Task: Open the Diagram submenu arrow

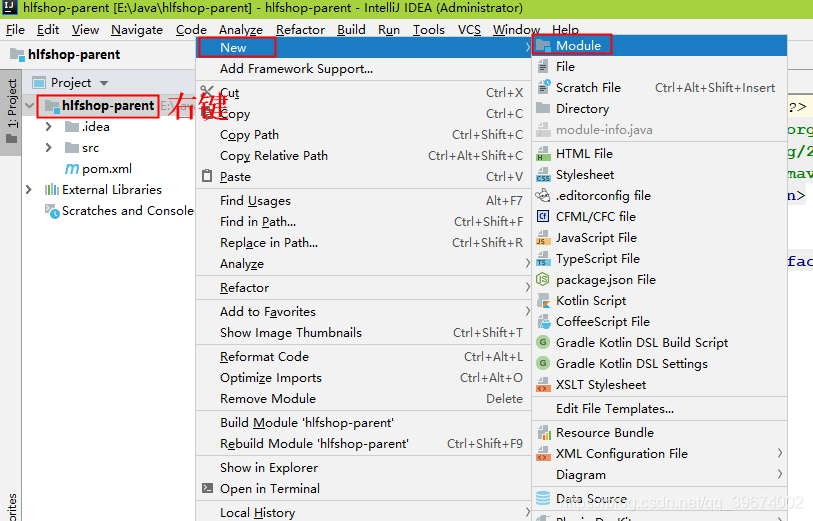Action: click(779, 474)
